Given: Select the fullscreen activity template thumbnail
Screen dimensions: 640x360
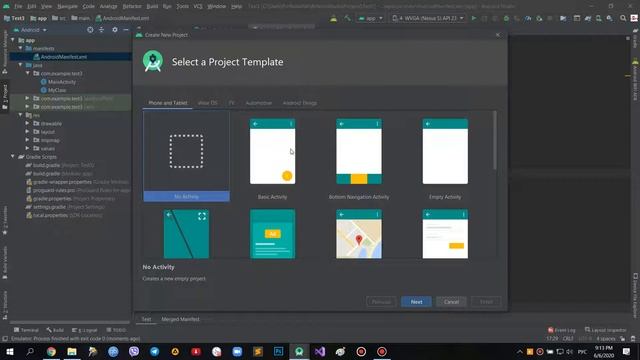Looking at the screenshot, I should pos(186,234).
